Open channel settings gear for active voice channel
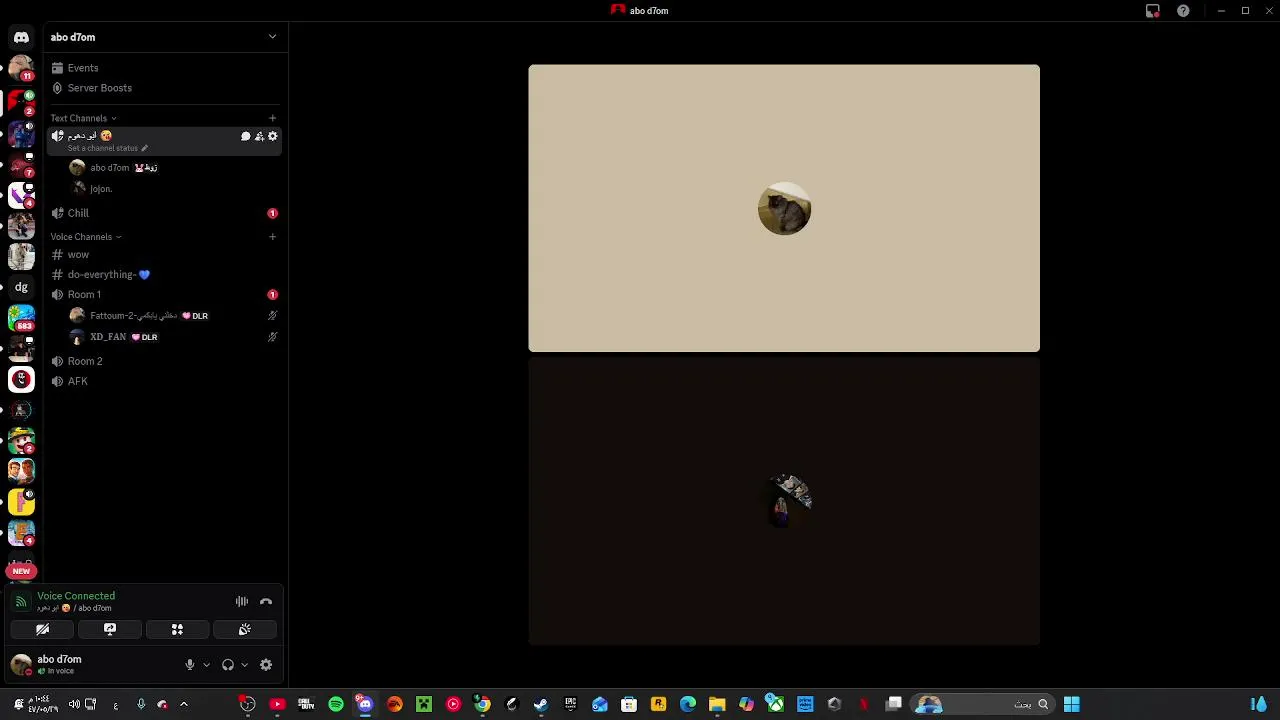 (x=272, y=136)
